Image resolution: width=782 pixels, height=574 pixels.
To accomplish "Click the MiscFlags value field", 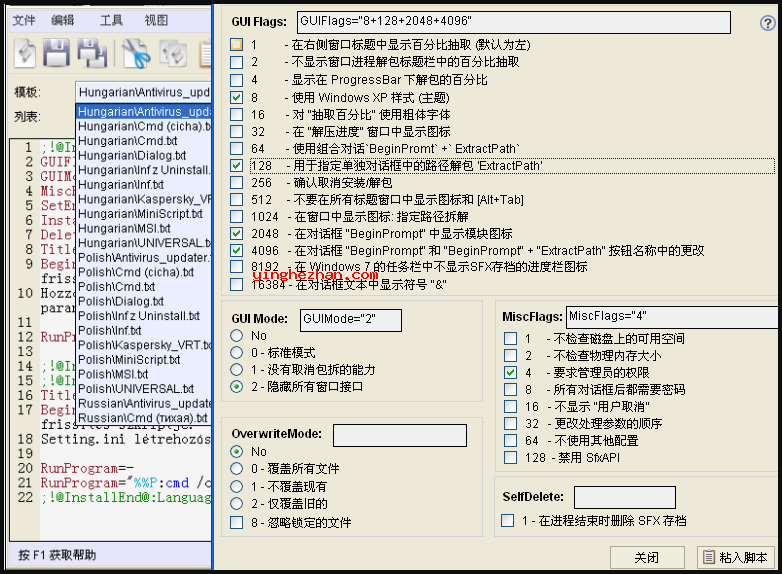I will point(672,317).
